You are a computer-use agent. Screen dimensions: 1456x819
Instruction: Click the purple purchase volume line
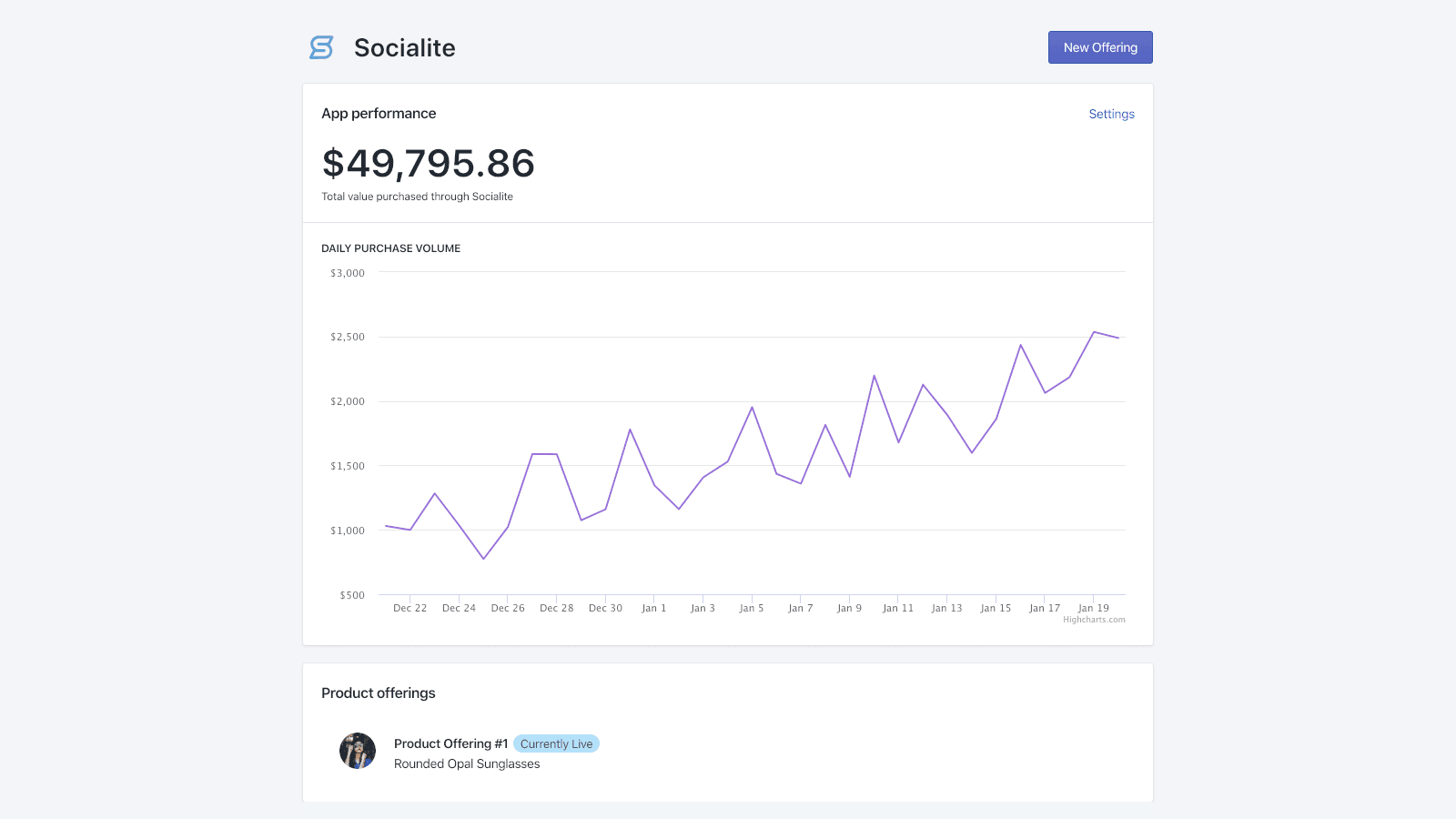[753, 408]
